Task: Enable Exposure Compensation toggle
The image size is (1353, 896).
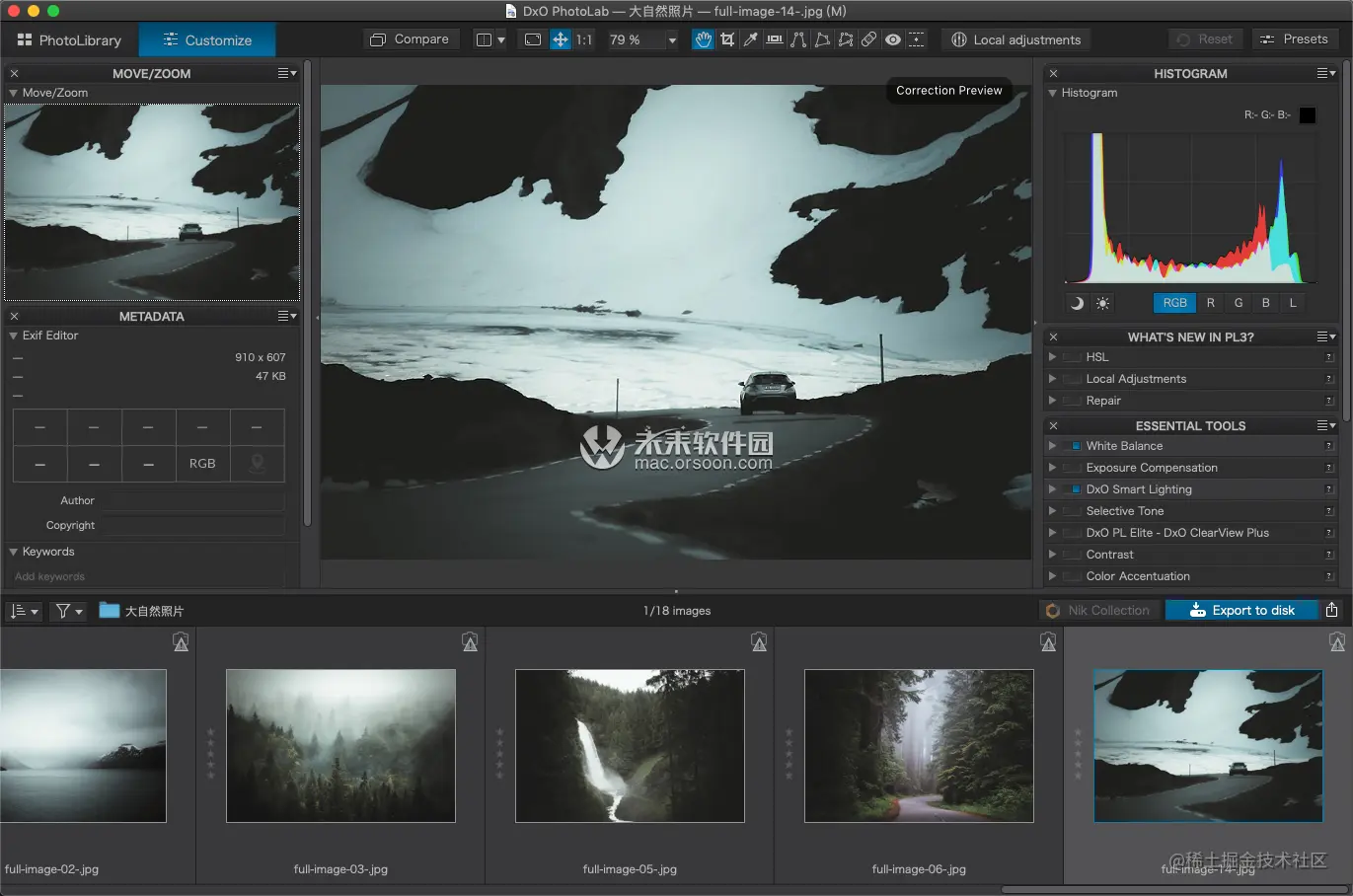Action: (x=1074, y=468)
